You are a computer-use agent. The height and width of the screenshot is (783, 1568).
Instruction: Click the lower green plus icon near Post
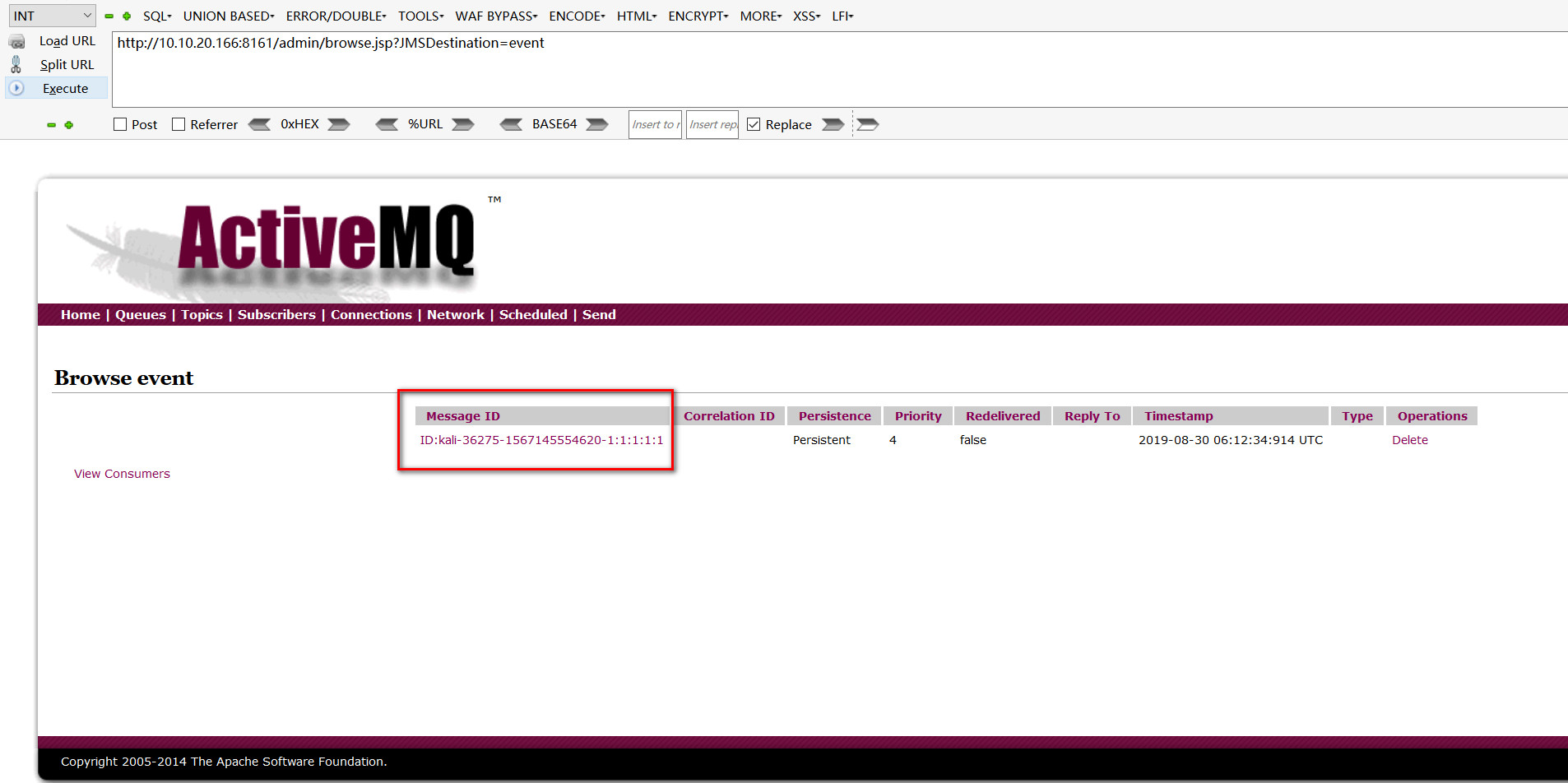(x=69, y=125)
